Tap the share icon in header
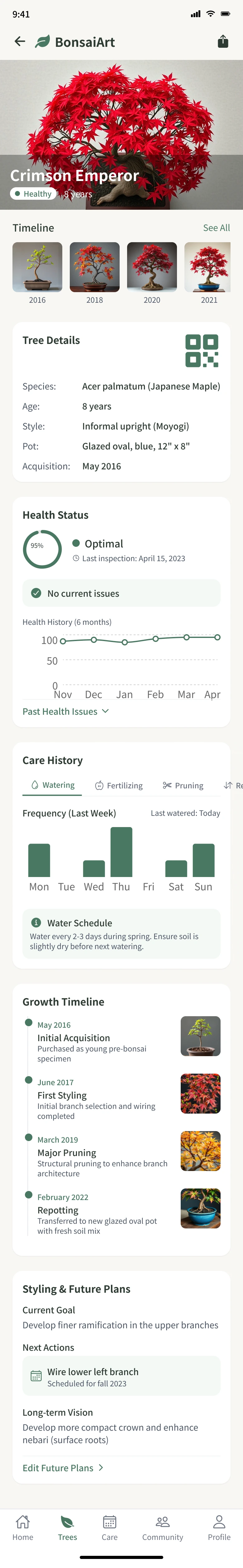Viewport: 243px width, 1568px height. coord(223,42)
